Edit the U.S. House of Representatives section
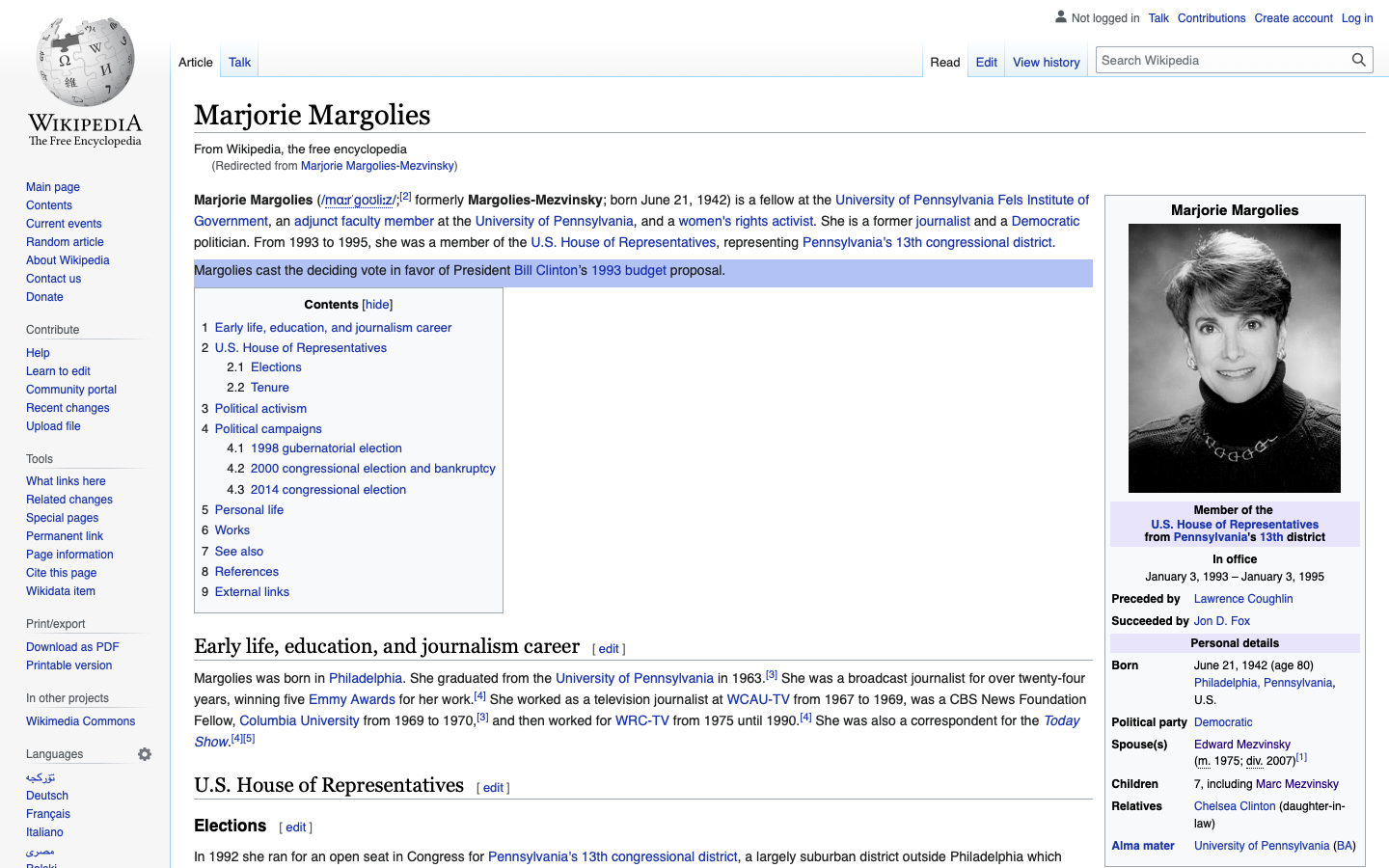Image resolution: width=1389 pixels, height=868 pixels. point(493,788)
